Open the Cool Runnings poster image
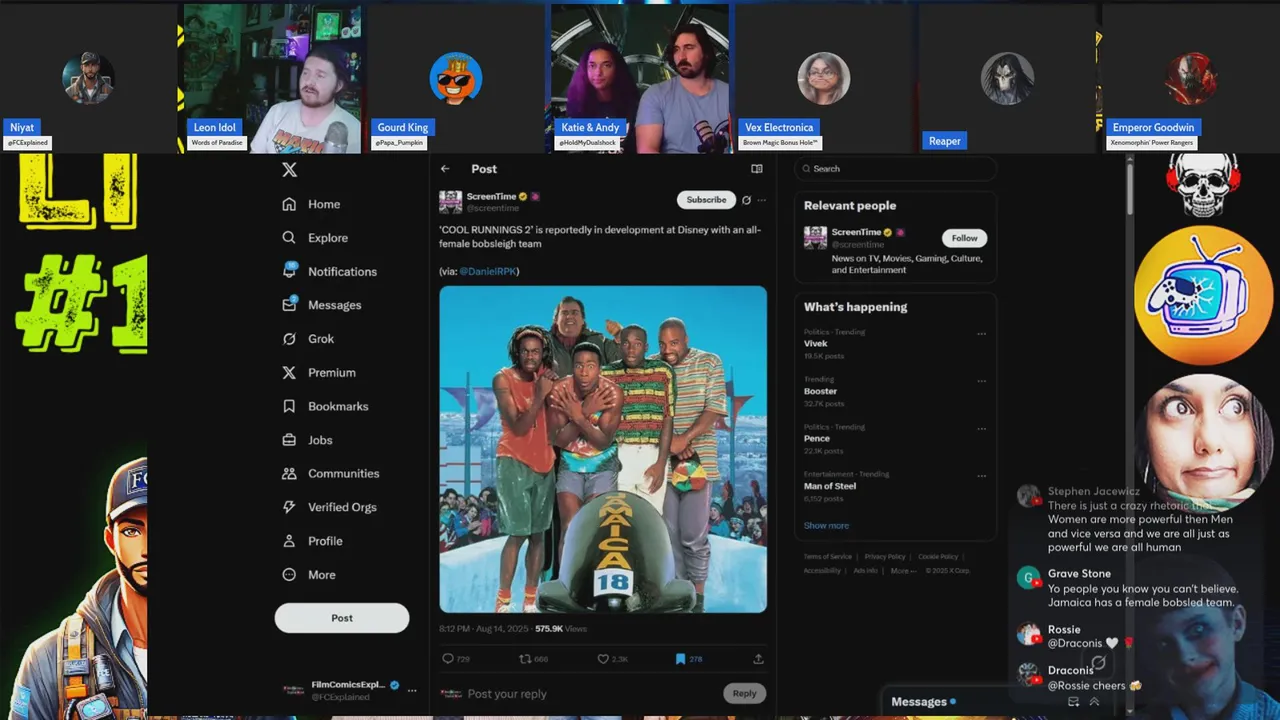Screen dimensions: 1280x720 (603, 449)
